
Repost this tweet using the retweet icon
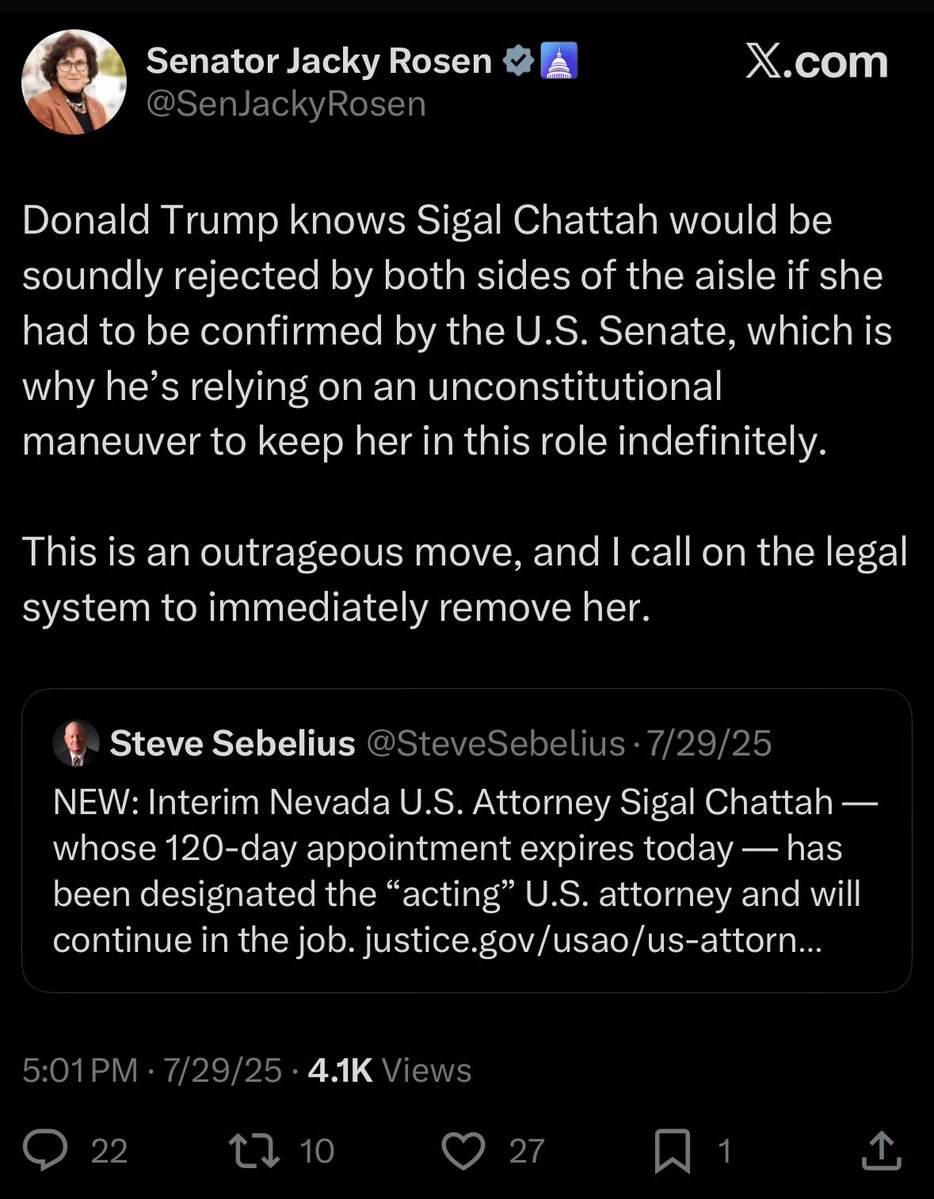pos(249,1150)
